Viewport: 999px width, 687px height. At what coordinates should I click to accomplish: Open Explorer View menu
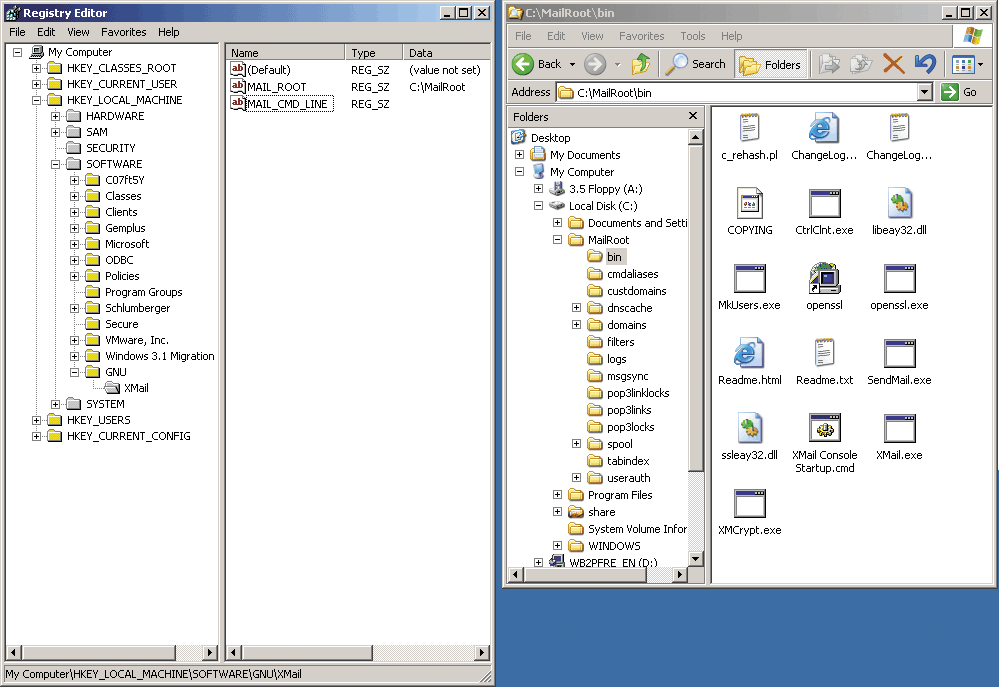(592, 36)
